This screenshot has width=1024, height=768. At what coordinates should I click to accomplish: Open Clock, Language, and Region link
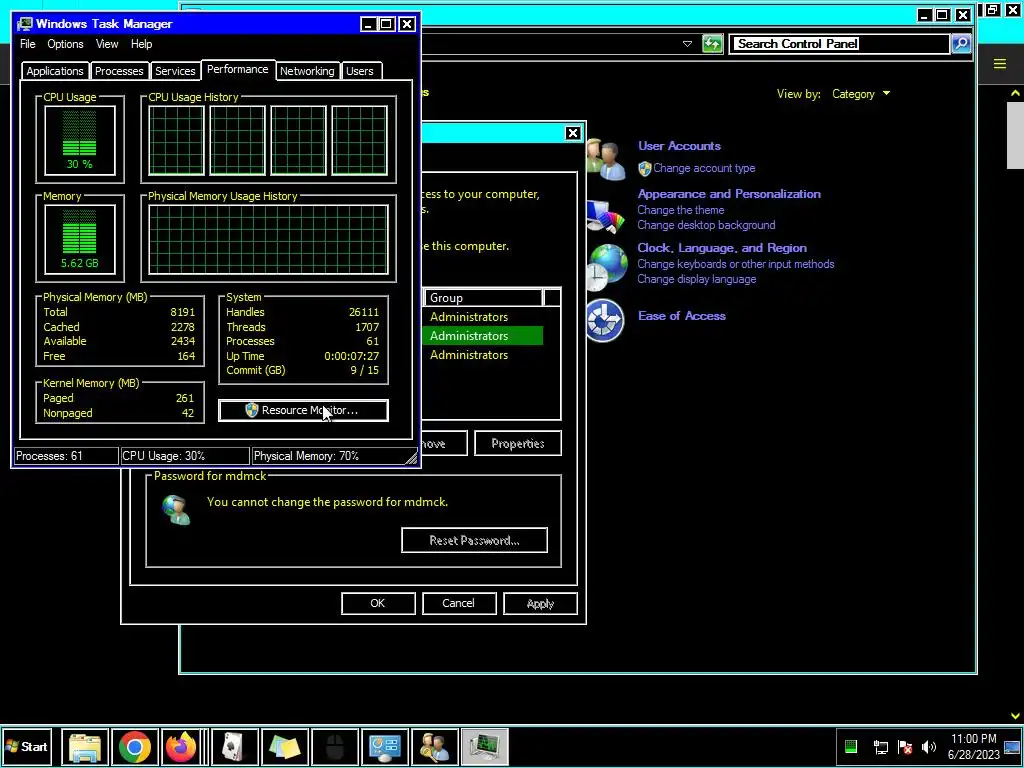[x=722, y=248]
